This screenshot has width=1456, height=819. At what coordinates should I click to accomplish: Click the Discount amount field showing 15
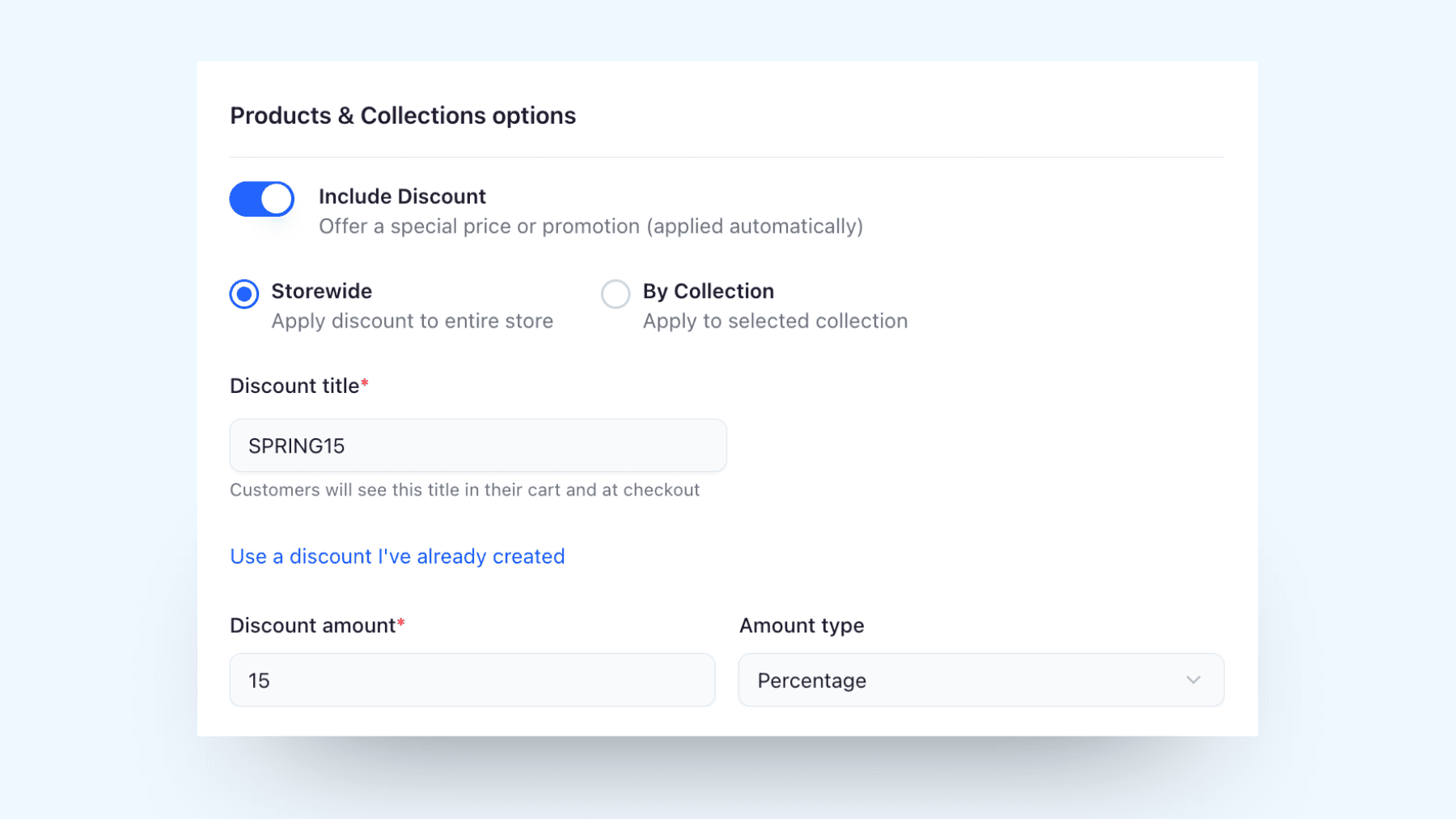tap(472, 680)
